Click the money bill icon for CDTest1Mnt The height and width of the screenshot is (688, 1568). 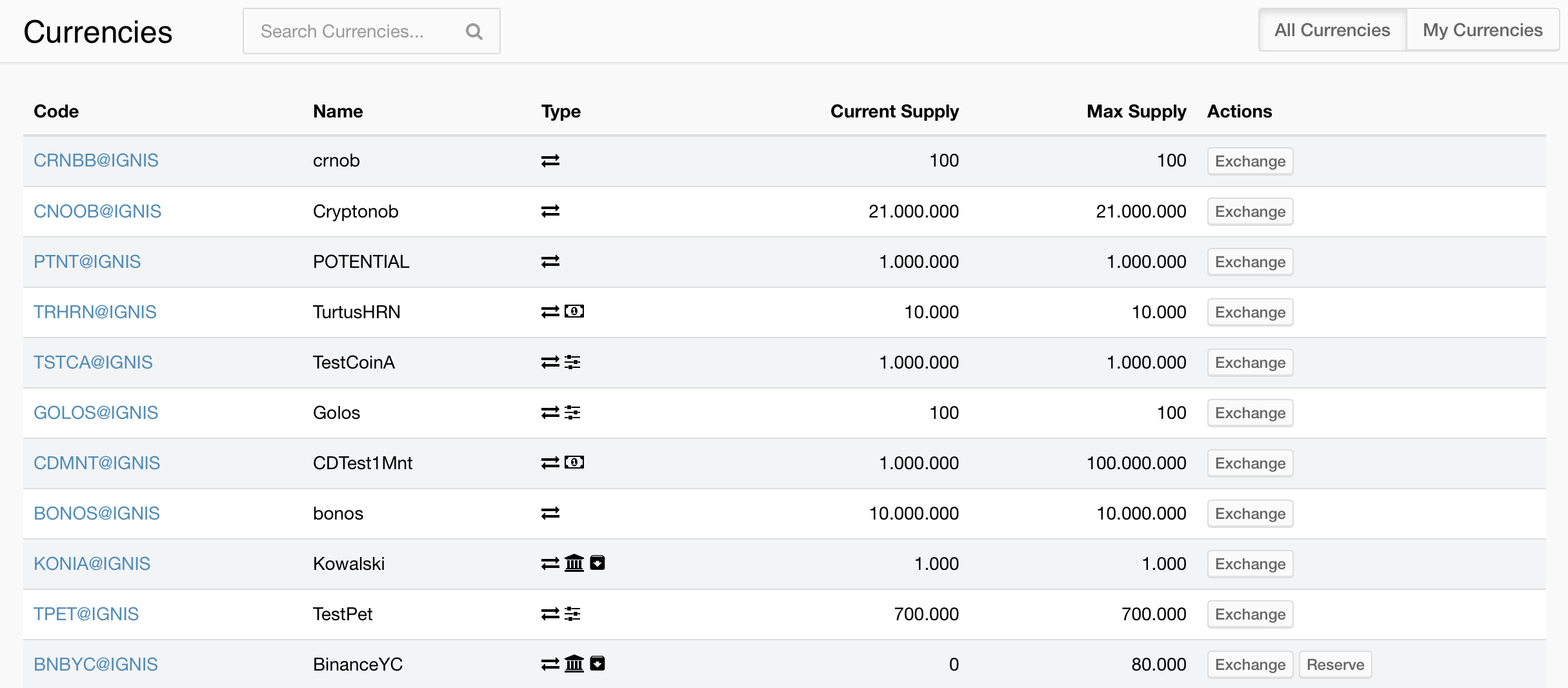[x=574, y=463]
